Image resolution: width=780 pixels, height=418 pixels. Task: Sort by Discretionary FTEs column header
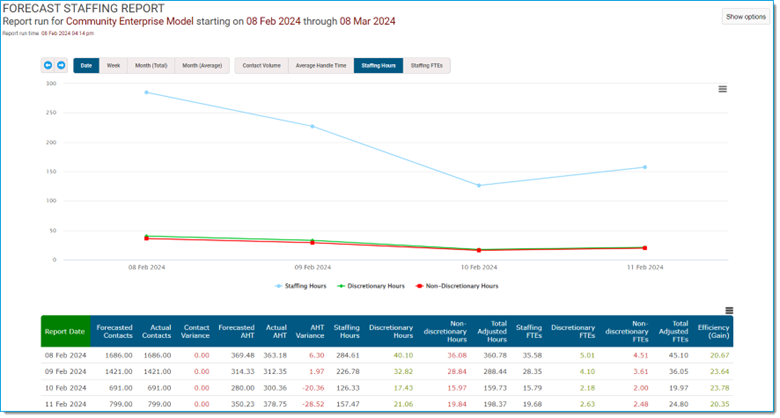(x=573, y=331)
